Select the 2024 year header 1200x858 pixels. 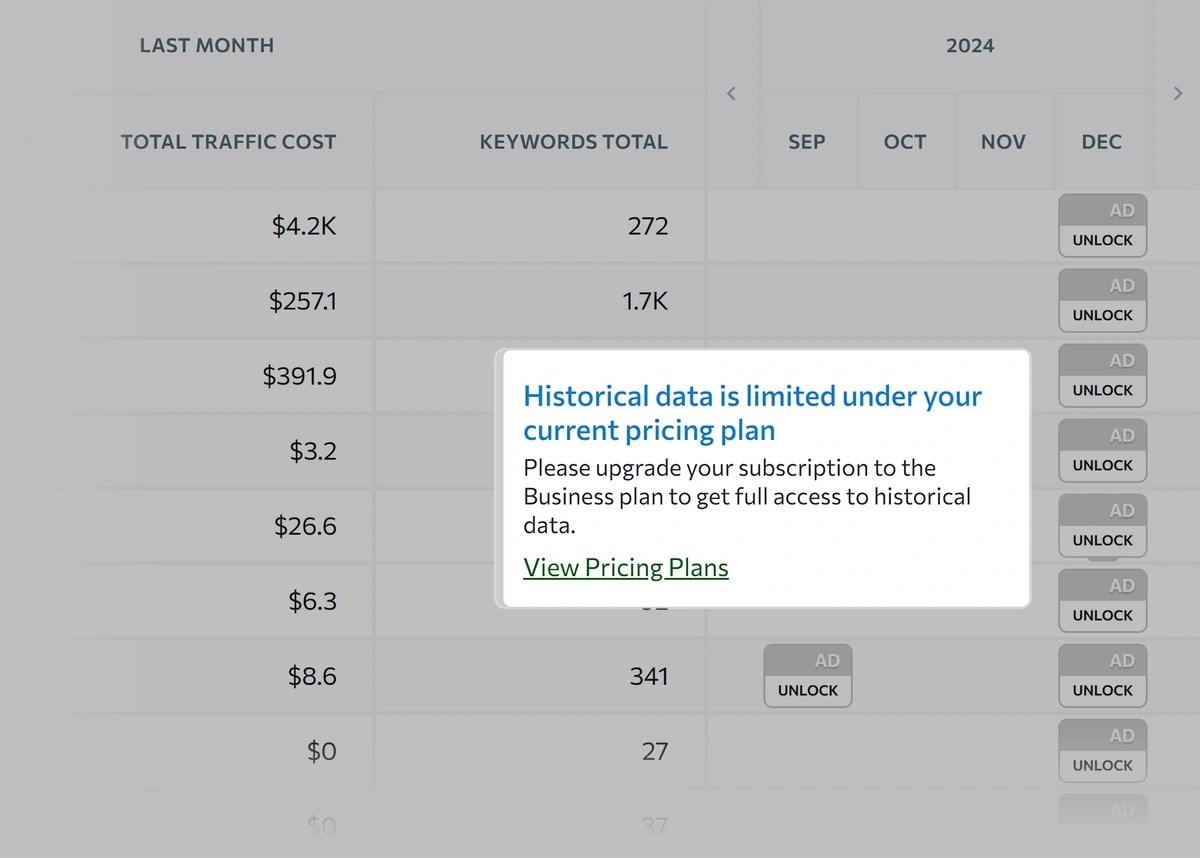[970, 45]
